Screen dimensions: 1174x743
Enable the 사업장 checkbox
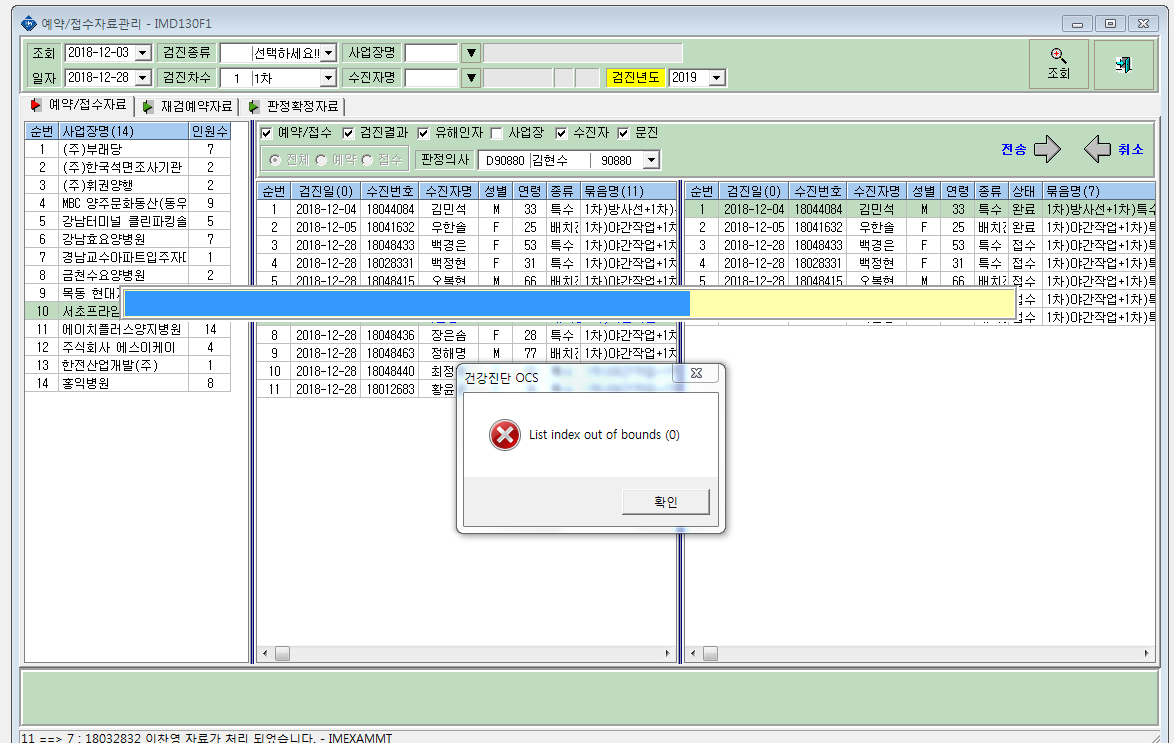(x=496, y=133)
